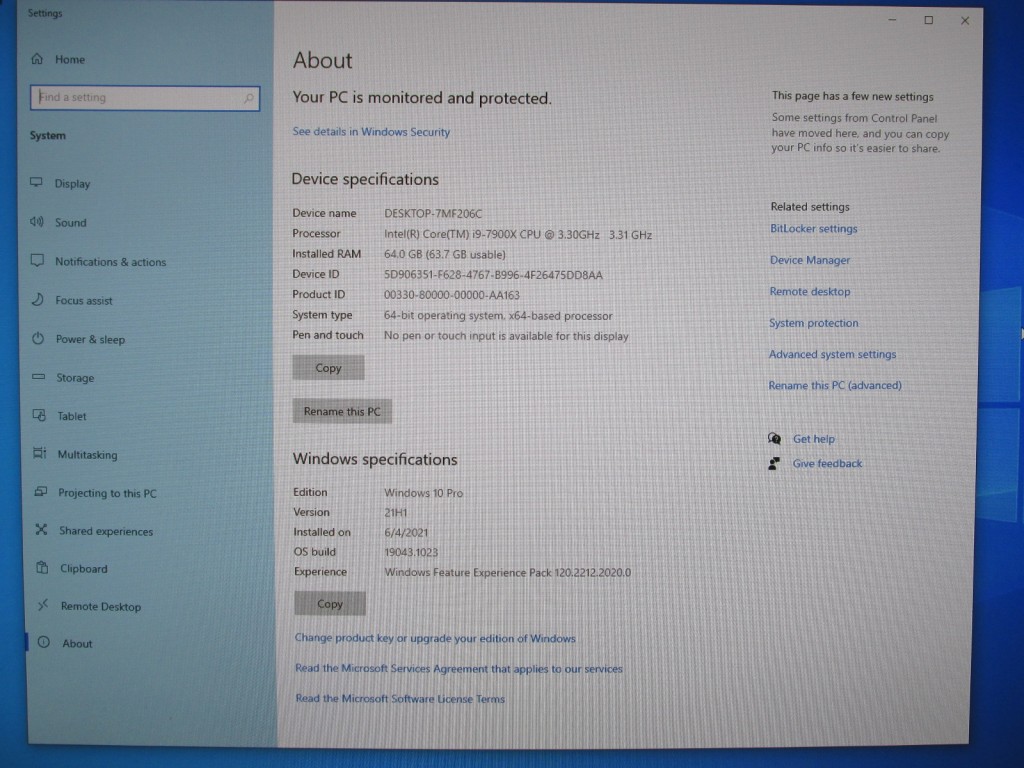Focus the Find a setting box
Viewport: 1024px width, 768px height.
pyautogui.click(x=145, y=98)
